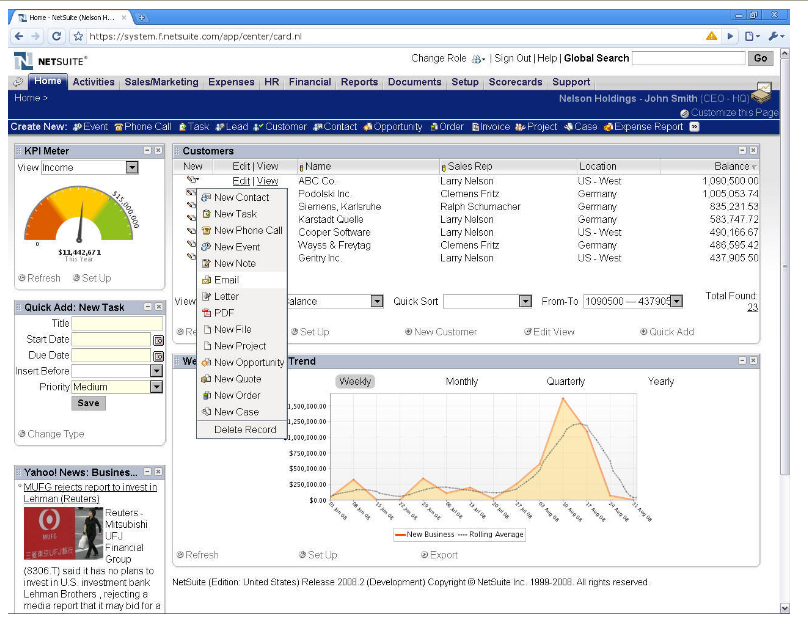The image size is (808, 621).
Task: Open the Customers View dropdown arrow
Action: 377,301
